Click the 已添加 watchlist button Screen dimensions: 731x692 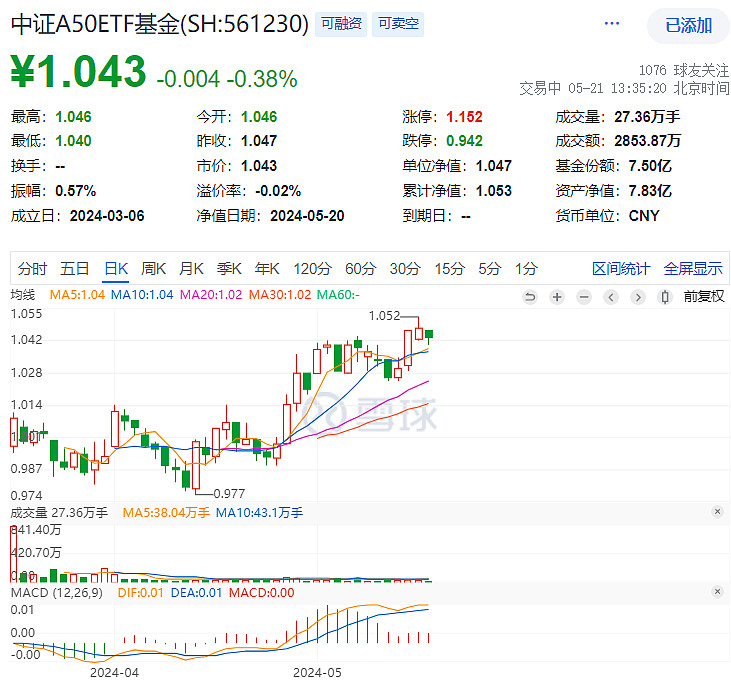[688, 25]
